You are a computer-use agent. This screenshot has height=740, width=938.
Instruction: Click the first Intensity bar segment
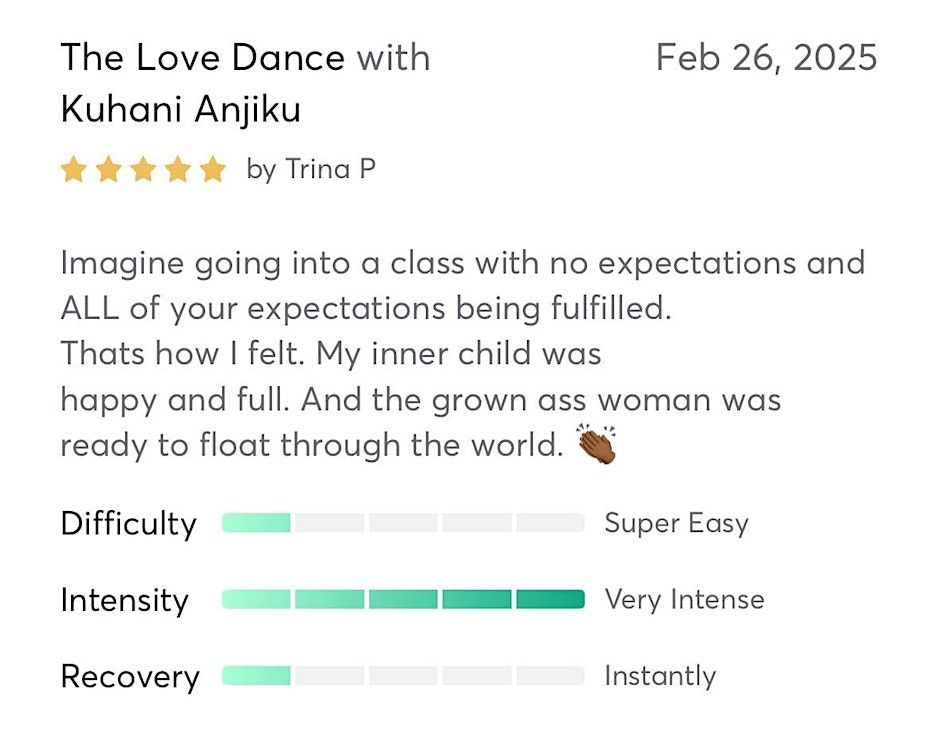[x=257, y=599]
